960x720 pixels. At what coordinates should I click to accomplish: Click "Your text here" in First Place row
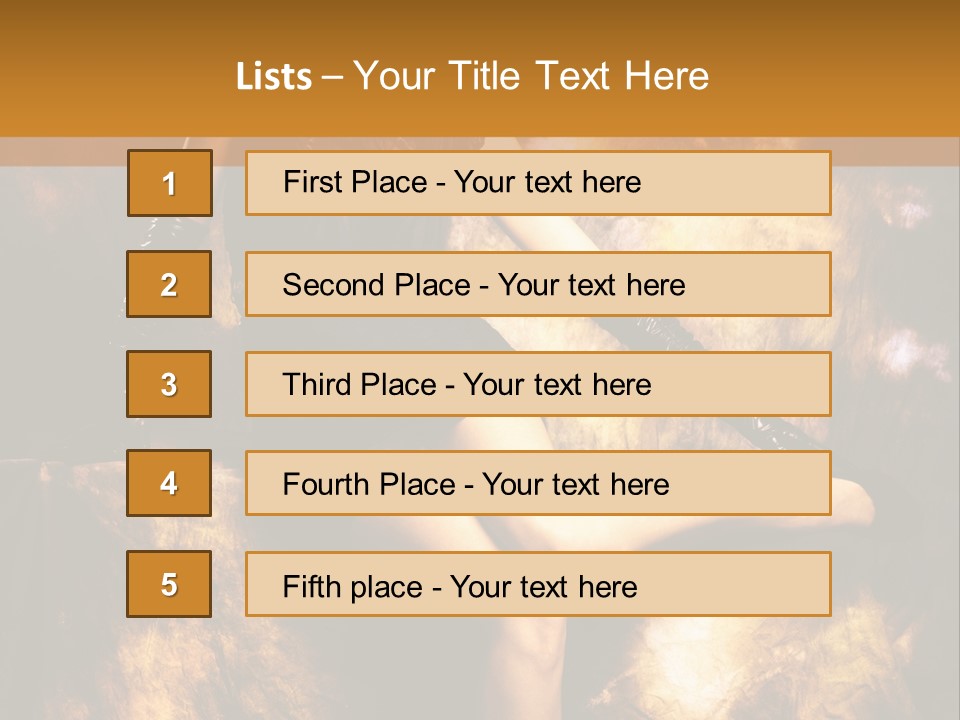pyautogui.click(x=547, y=182)
